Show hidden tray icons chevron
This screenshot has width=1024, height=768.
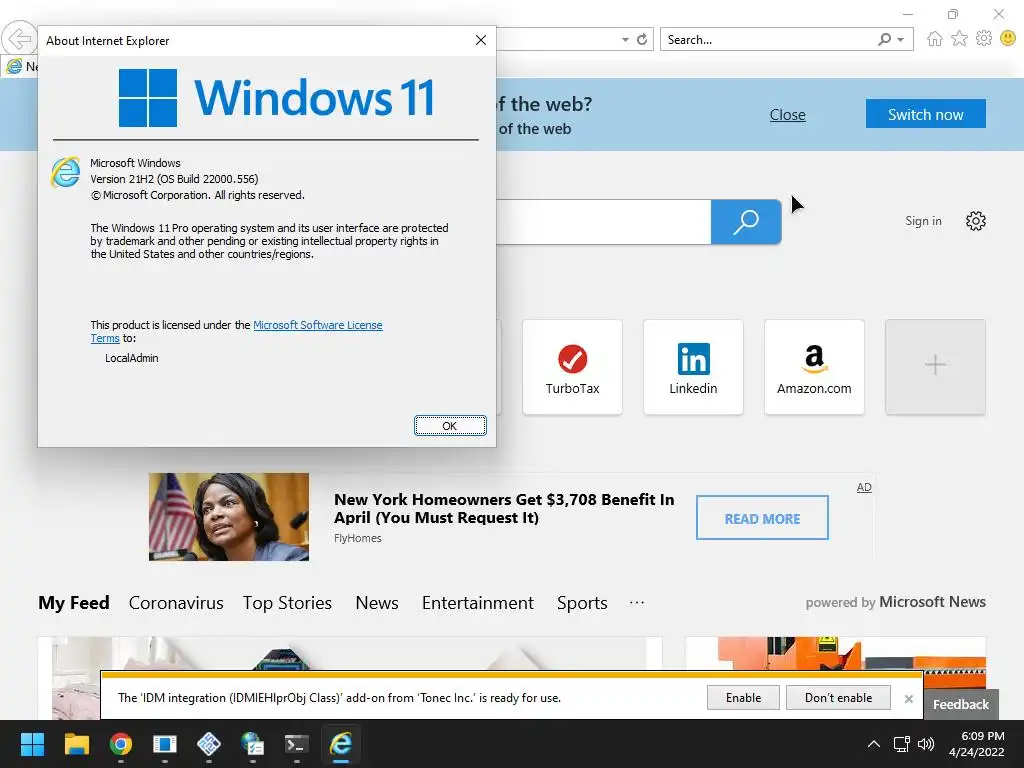(x=874, y=744)
